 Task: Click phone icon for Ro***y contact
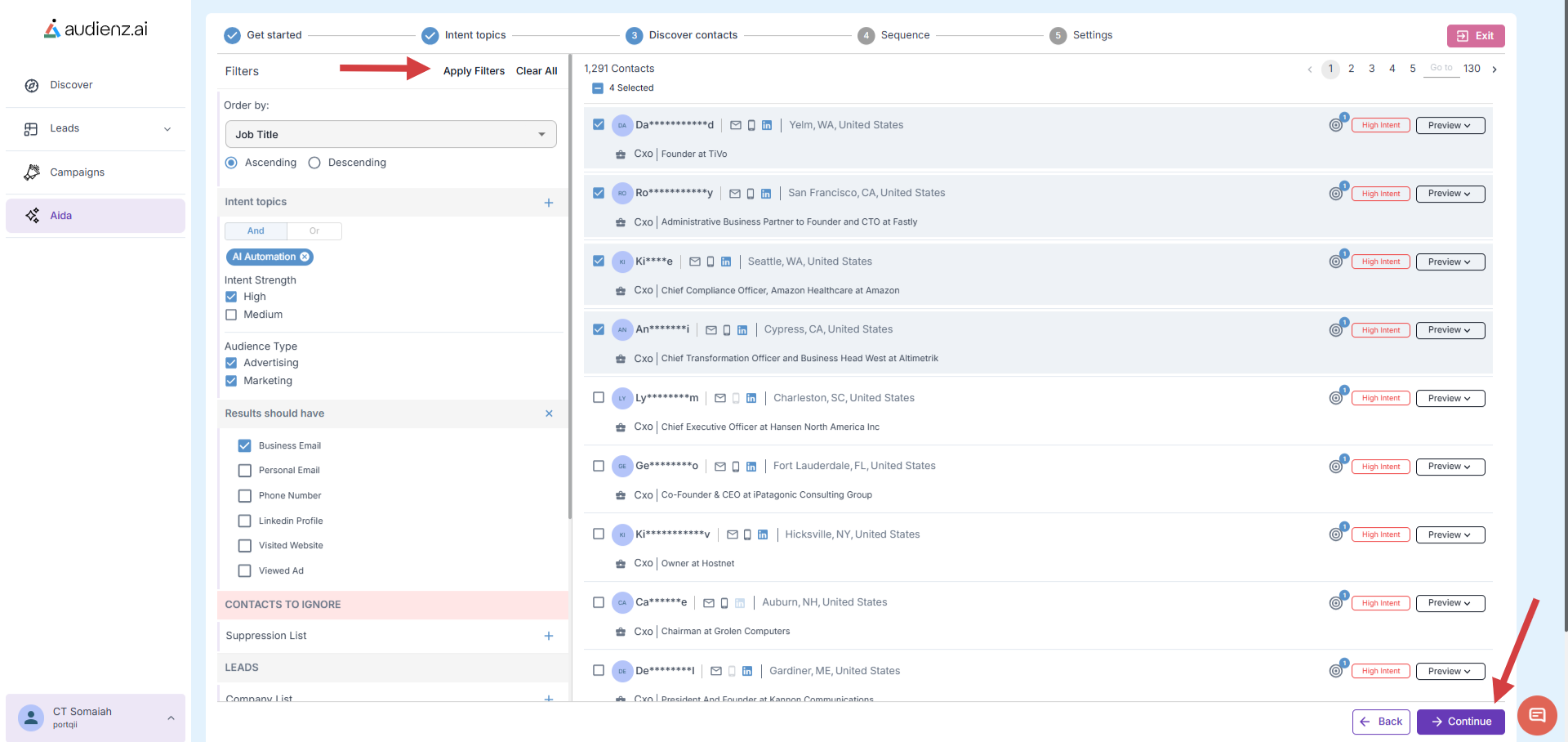tap(751, 194)
